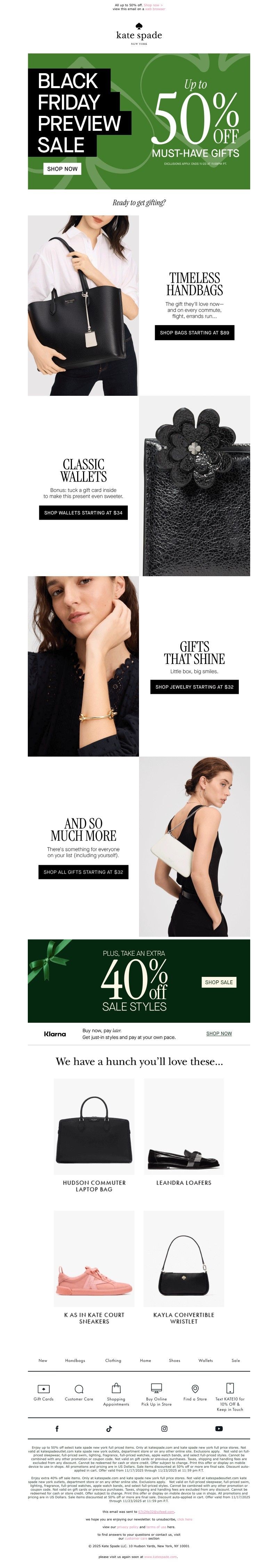Screen dimensions: 278x1568
Task: Open the Instagram icon link
Action: (164, 1429)
